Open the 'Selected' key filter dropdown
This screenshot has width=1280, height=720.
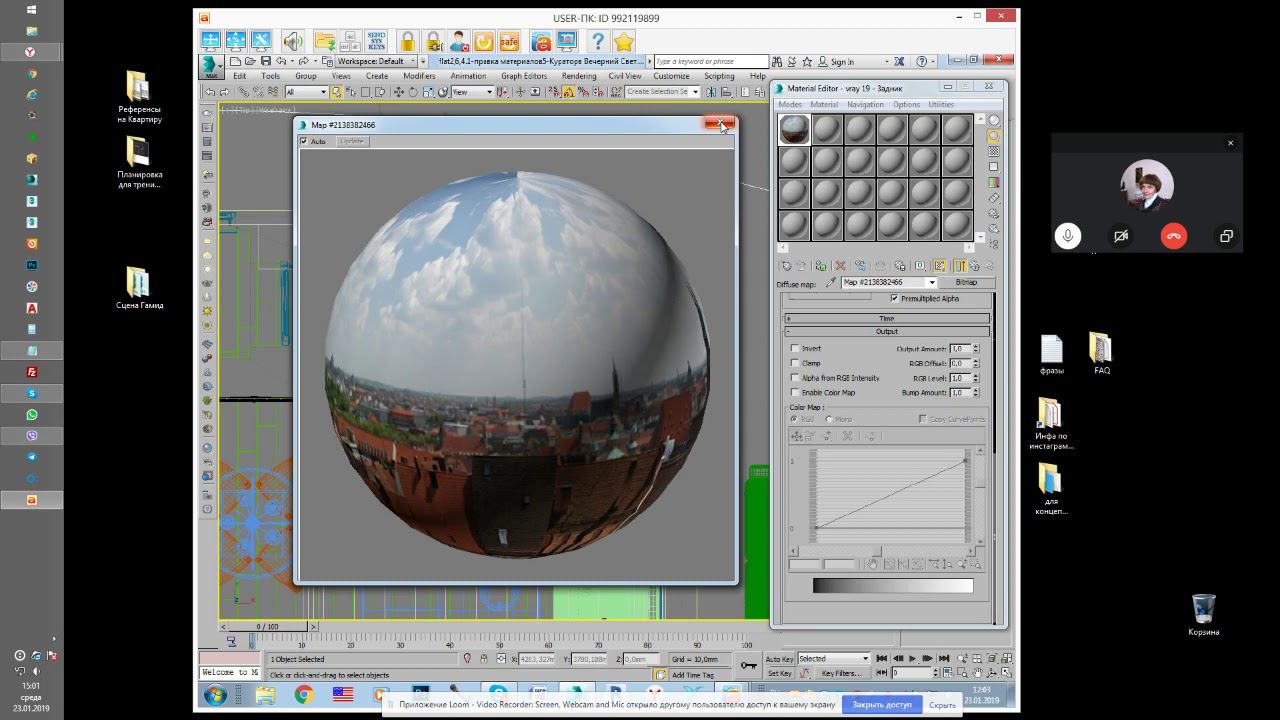pyautogui.click(x=834, y=659)
